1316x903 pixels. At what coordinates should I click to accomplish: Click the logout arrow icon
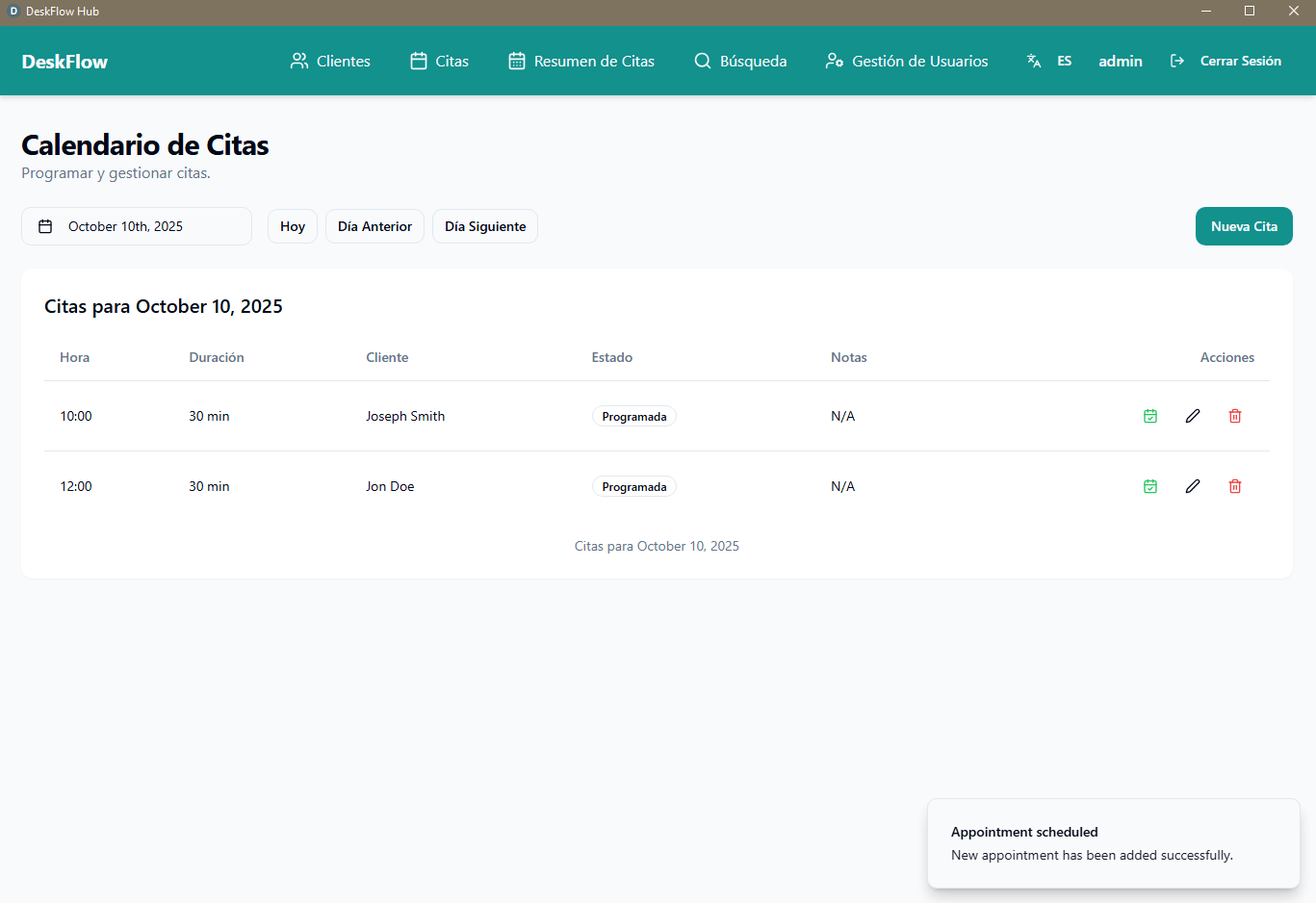[x=1176, y=61]
